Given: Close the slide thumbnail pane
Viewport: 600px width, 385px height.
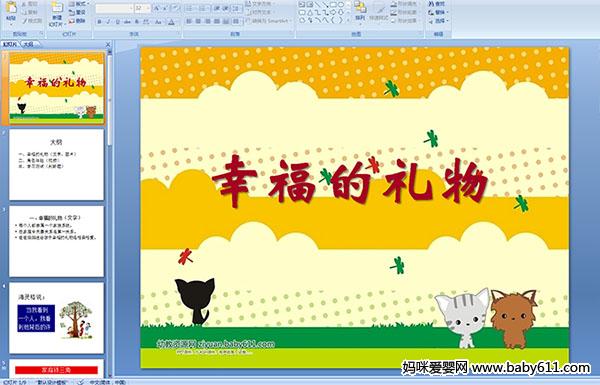Looking at the screenshot, I should click(x=108, y=44).
